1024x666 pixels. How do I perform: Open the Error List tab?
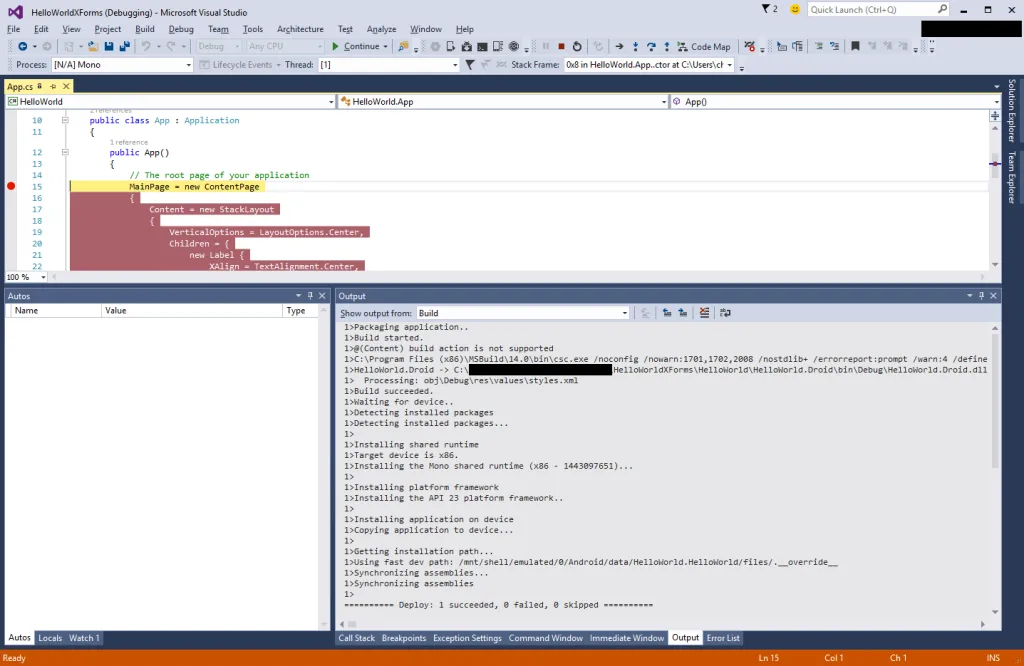click(x=723, y=638)
